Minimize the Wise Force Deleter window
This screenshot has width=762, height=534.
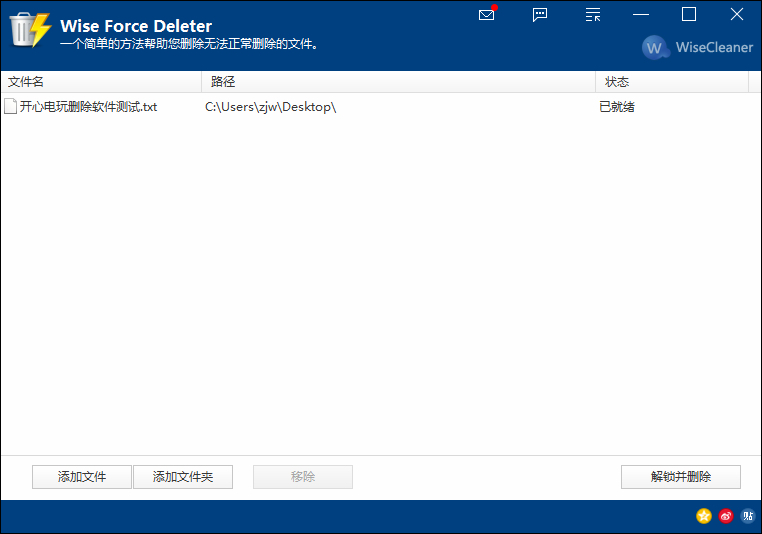pyautogui.click(x=641, y=15)
